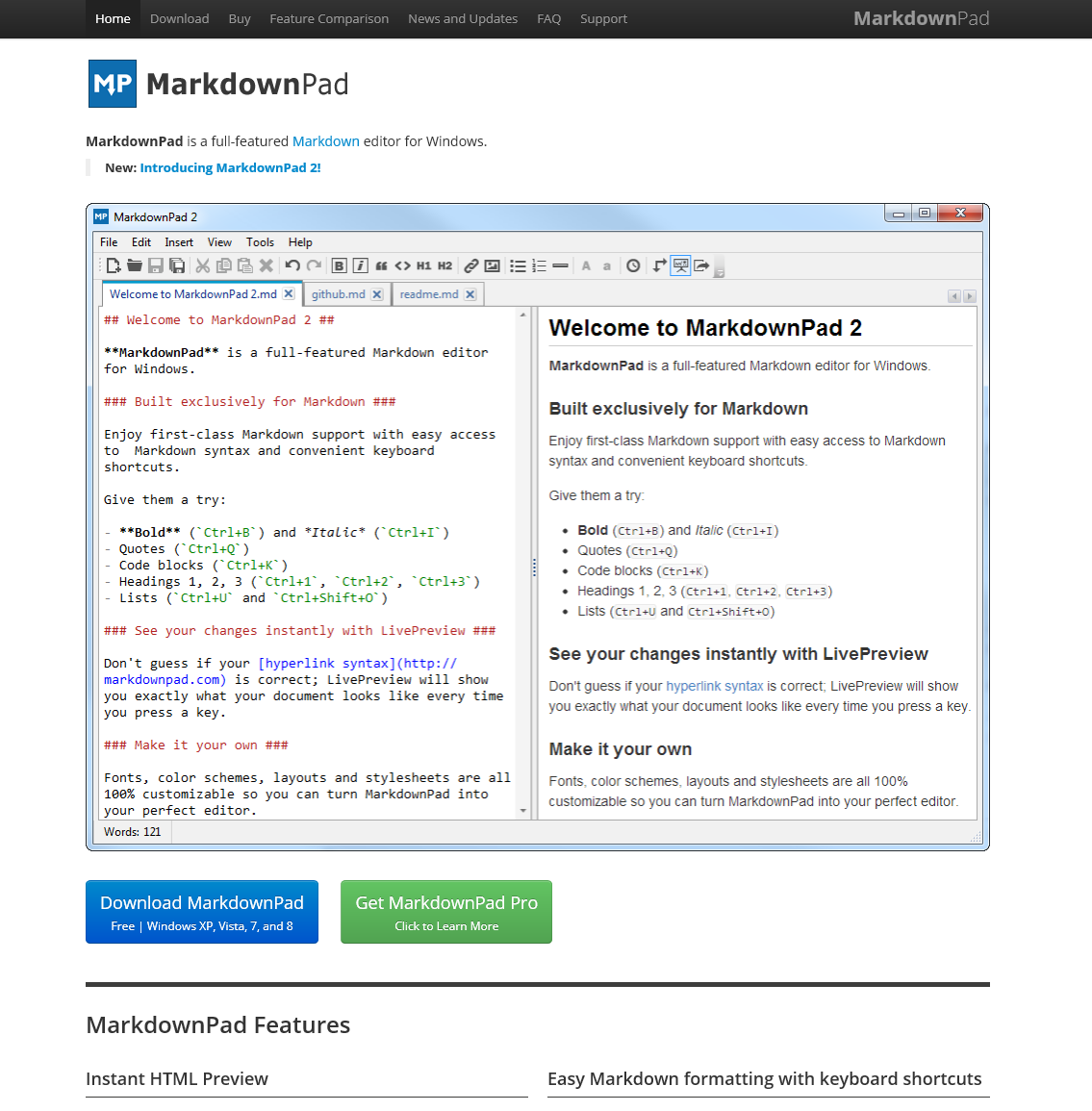Screen dimensions: 1092x1111
Task: Click the Cut scissors icon
Action: pyautogui.click(x=203, y=265)
